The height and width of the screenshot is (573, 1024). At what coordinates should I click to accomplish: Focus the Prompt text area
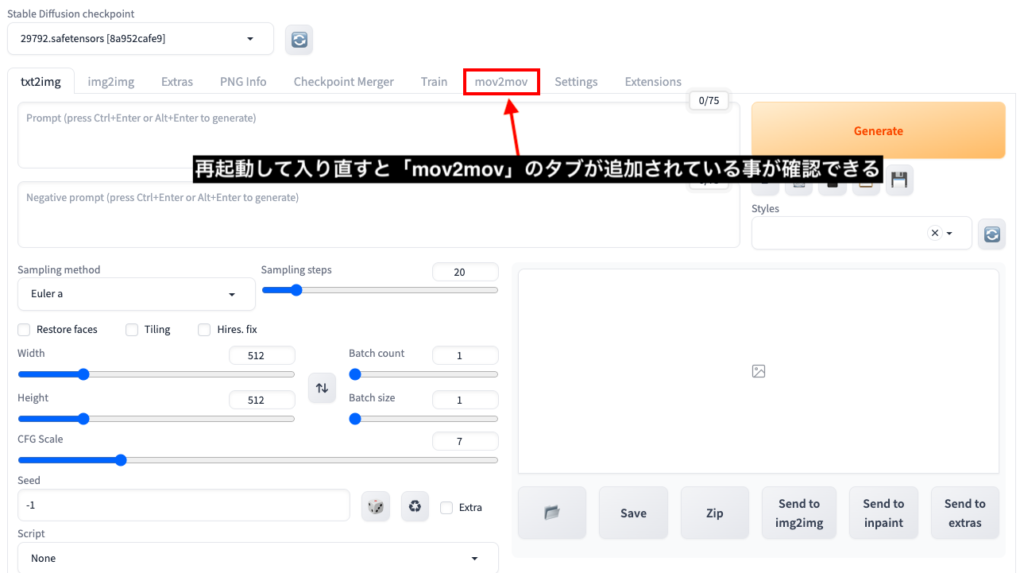379,135
